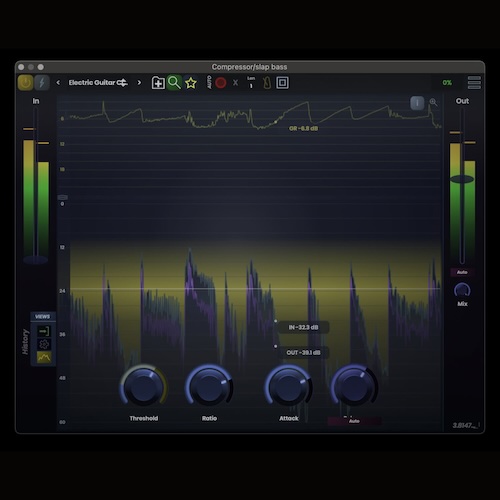This screenshot has width=500, height=500.
Task: Click the VIEWS header label
Action: 43,316
